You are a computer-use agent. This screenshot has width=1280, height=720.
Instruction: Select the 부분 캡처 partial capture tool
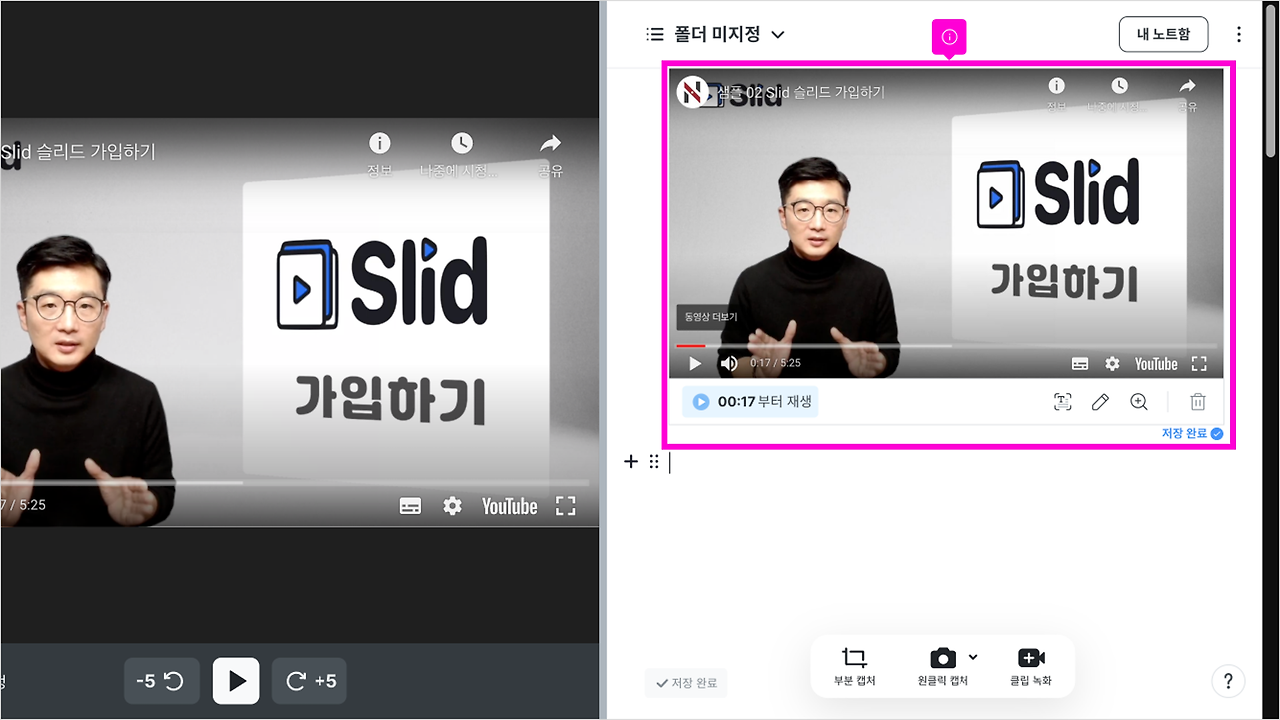point(852,665)
